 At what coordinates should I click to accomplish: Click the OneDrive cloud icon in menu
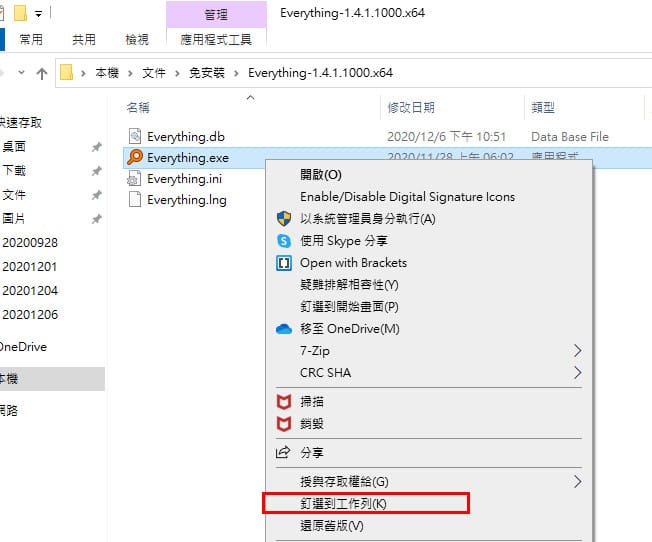(284, 329)
